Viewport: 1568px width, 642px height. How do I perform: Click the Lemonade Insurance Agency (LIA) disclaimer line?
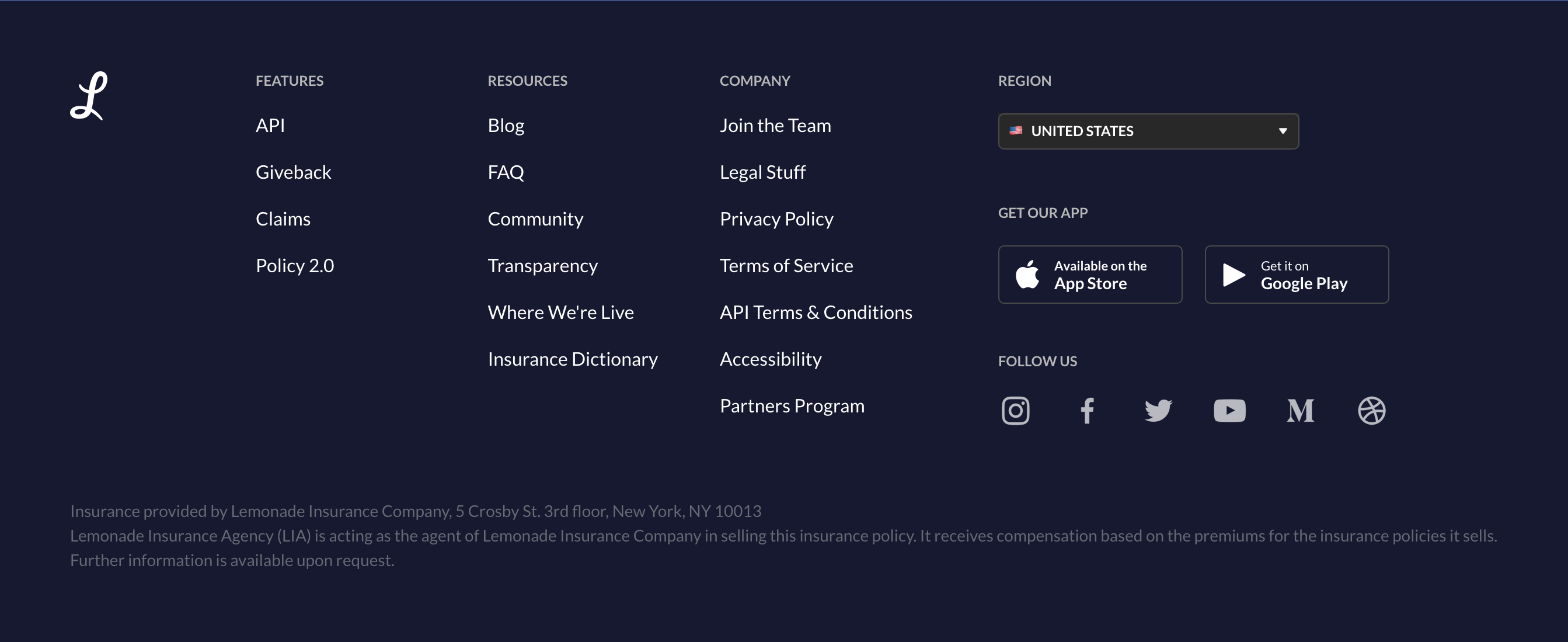point(783,536)
